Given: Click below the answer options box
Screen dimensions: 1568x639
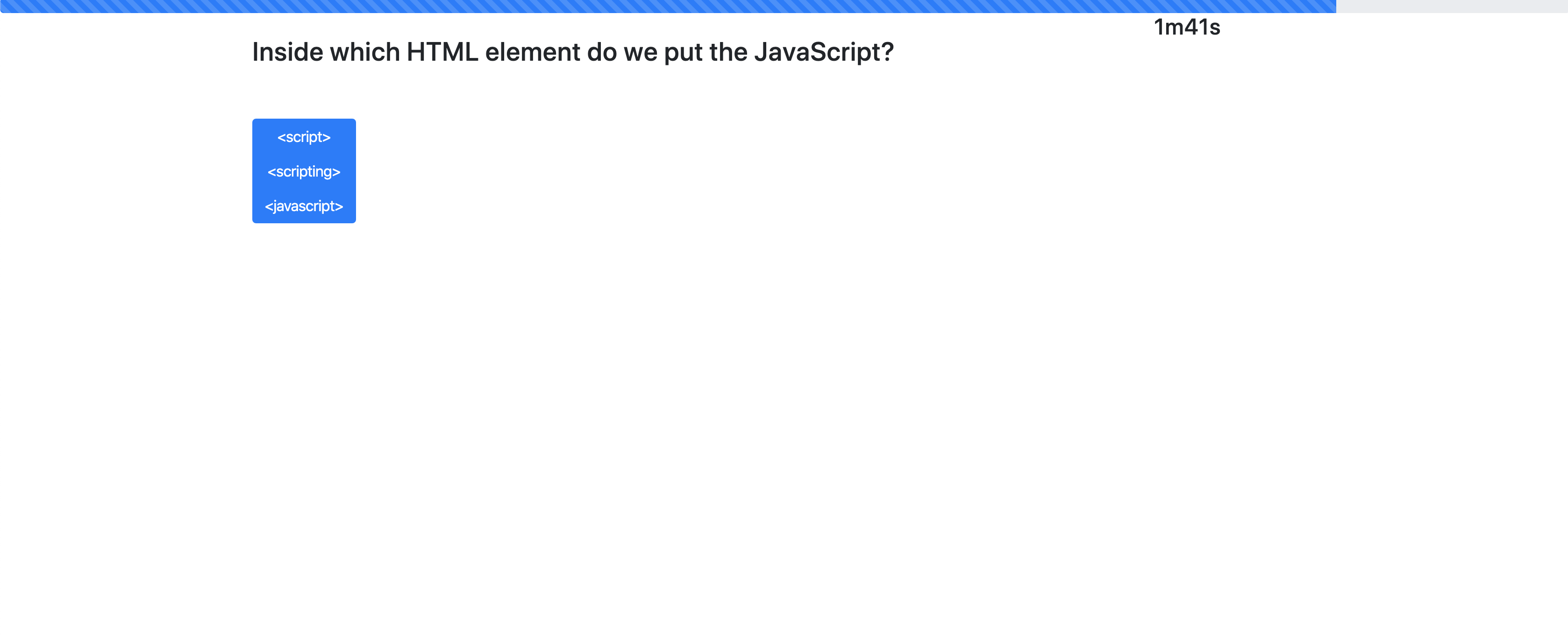Looking at the screenshot, I should (x=304, y=274).
